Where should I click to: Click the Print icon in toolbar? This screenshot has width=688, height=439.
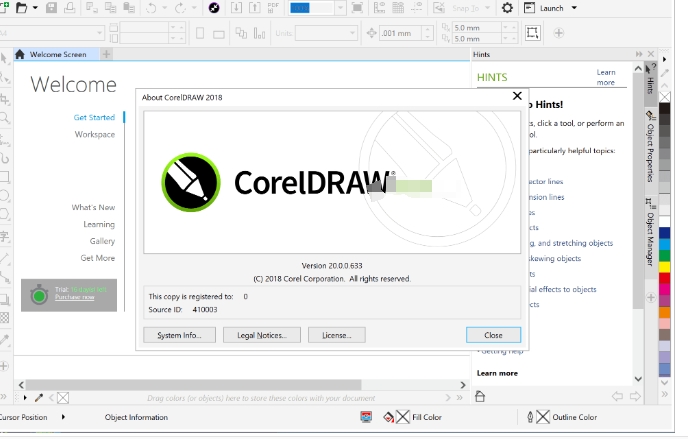coord(70,8)
